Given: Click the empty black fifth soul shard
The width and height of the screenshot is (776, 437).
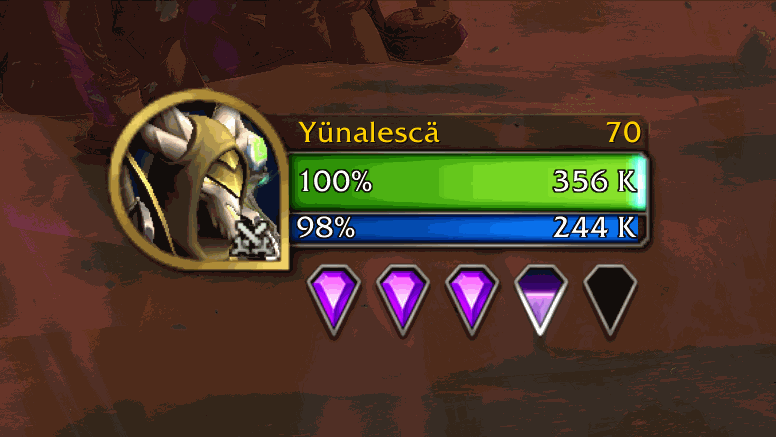Looking at the screenshot, I should 610,300.
